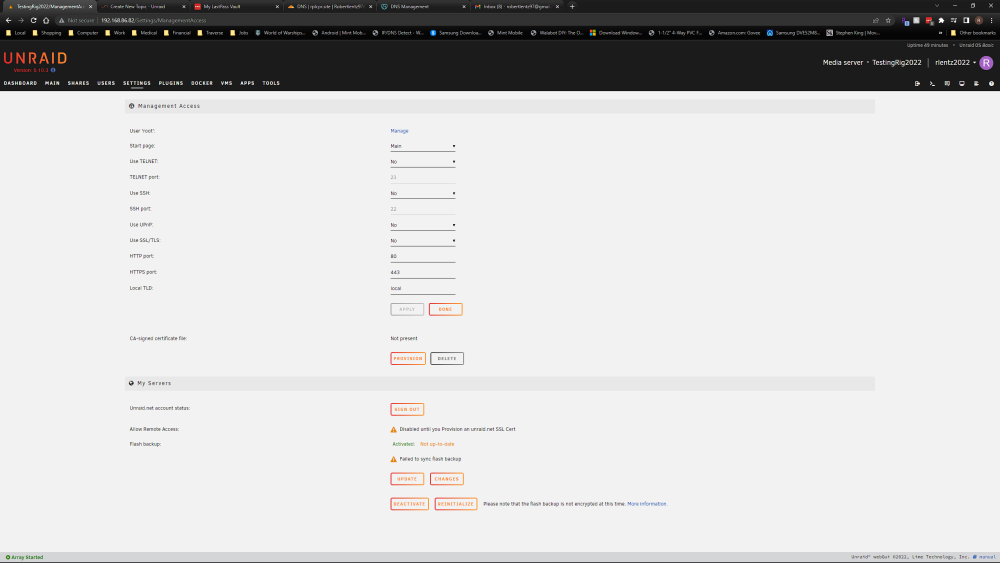Open the Use SSH dropdown

(423, 193)
